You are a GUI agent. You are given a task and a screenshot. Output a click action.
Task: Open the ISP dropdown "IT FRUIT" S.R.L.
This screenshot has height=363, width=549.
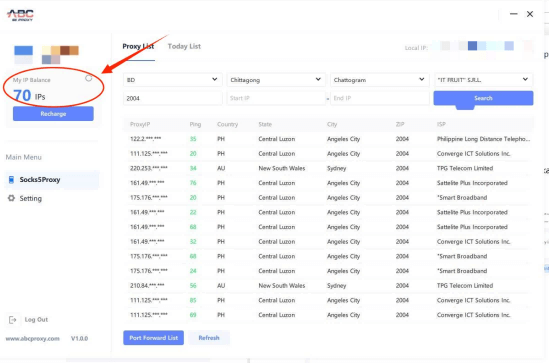[x=484, y=80]
